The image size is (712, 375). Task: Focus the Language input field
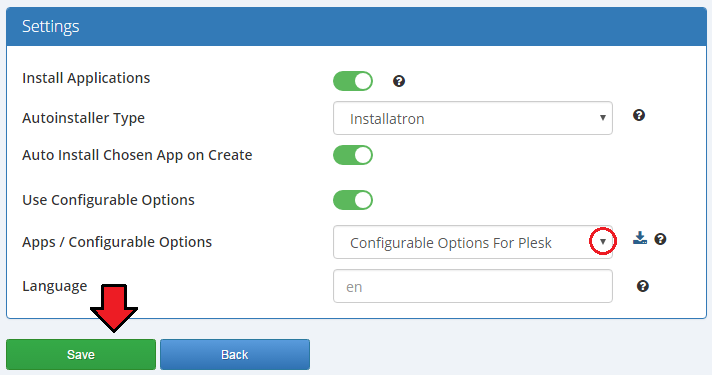473,286
